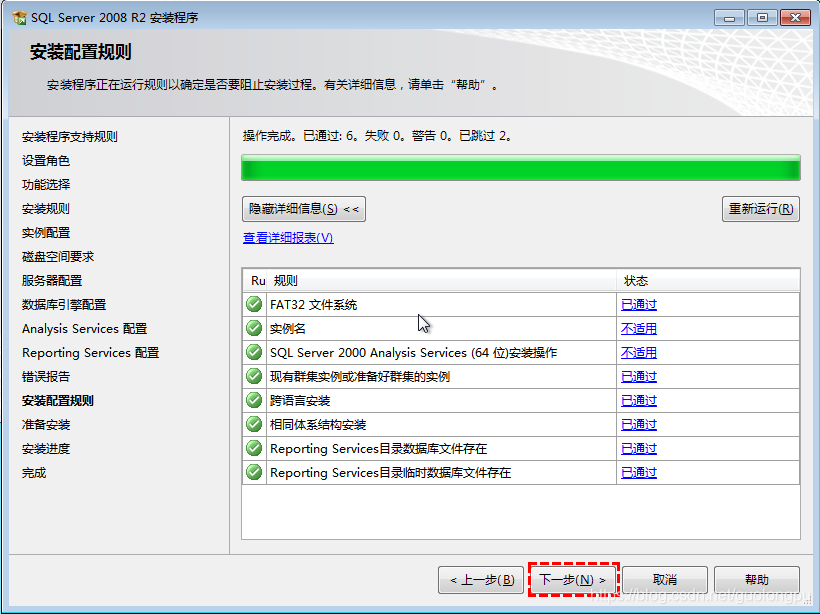Click rule text 相同体系结构安装

pos(318,425)
